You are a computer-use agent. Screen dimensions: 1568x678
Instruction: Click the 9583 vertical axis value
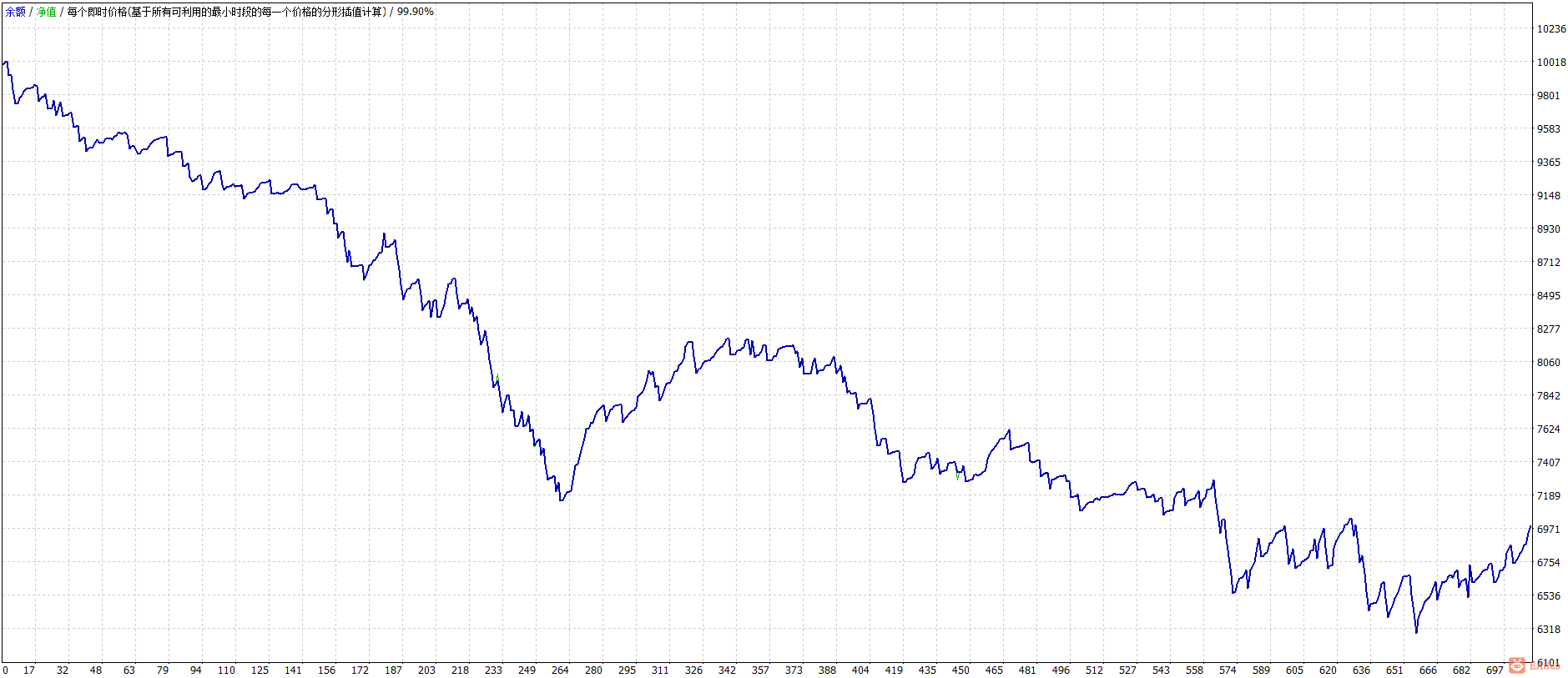pos(1549,129)
